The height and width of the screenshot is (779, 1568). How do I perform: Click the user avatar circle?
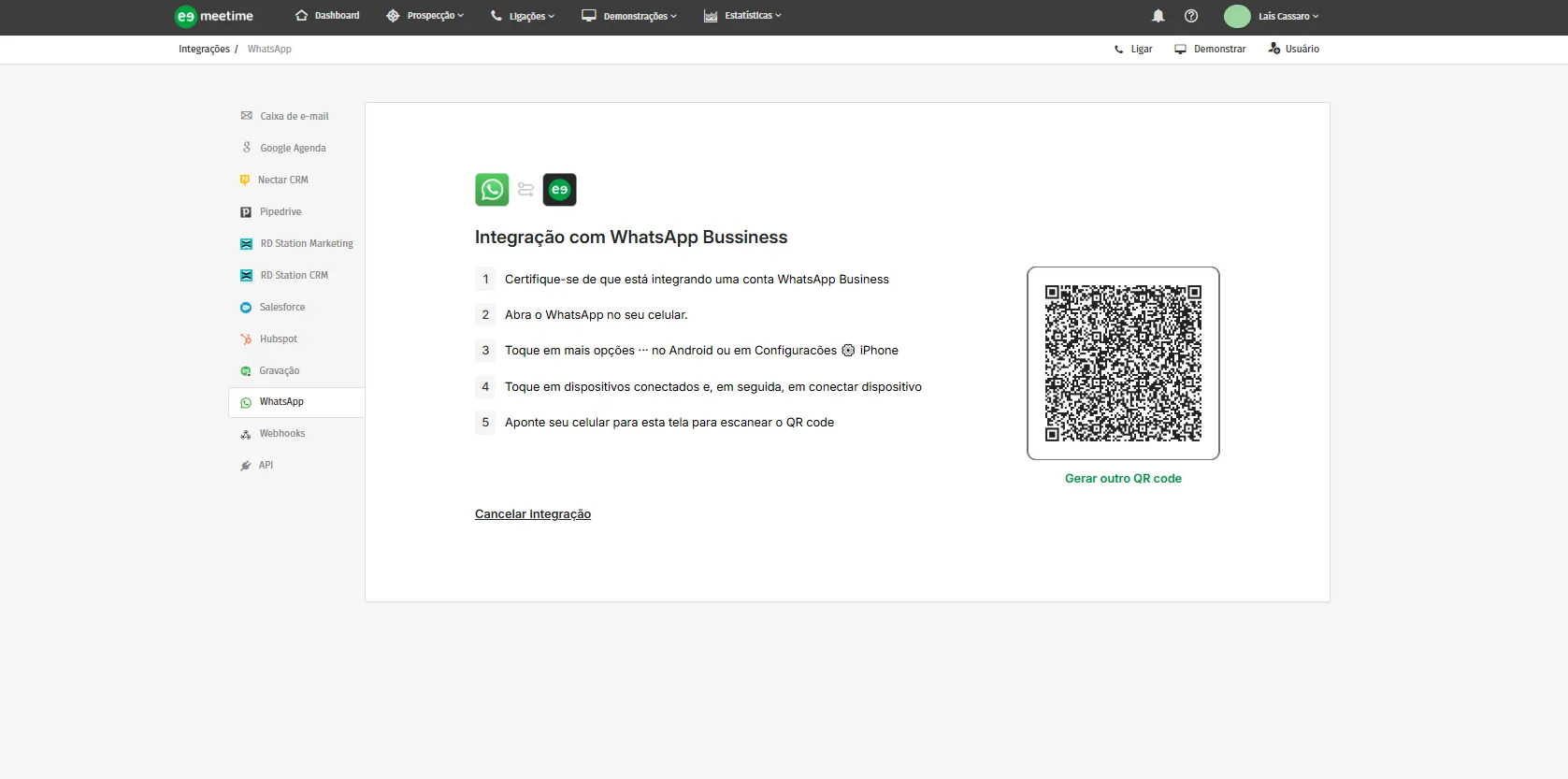[x=1237, y=16]
